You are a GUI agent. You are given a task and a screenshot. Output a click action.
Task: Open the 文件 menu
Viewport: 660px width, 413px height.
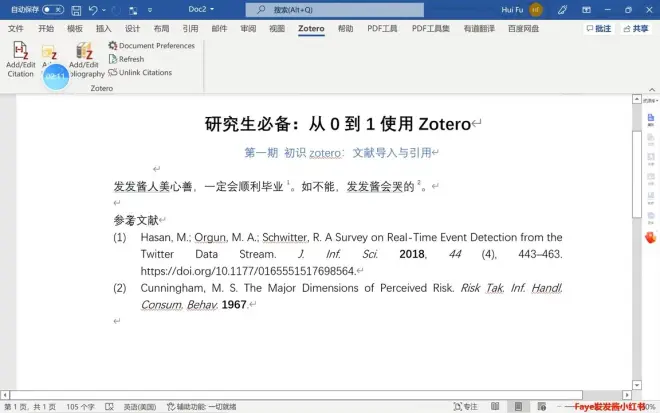(x=16, y=28)
